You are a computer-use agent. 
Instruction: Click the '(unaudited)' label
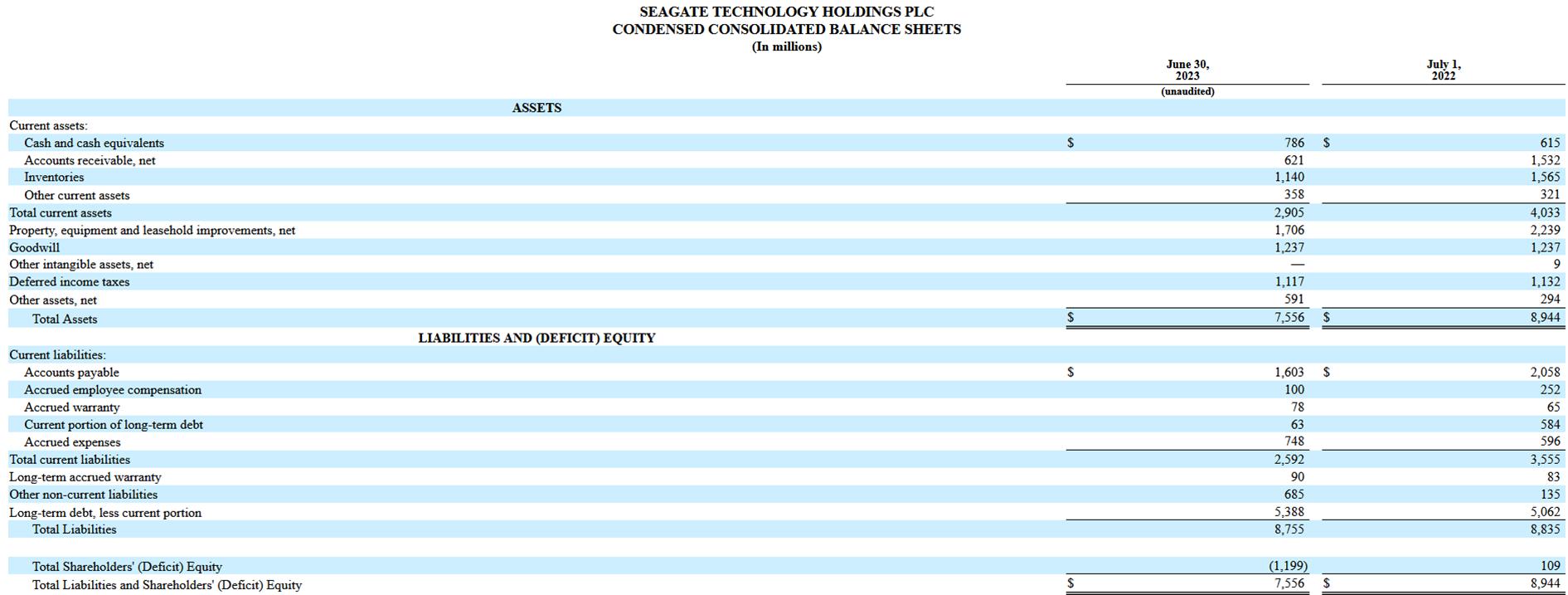(1187, 91)
